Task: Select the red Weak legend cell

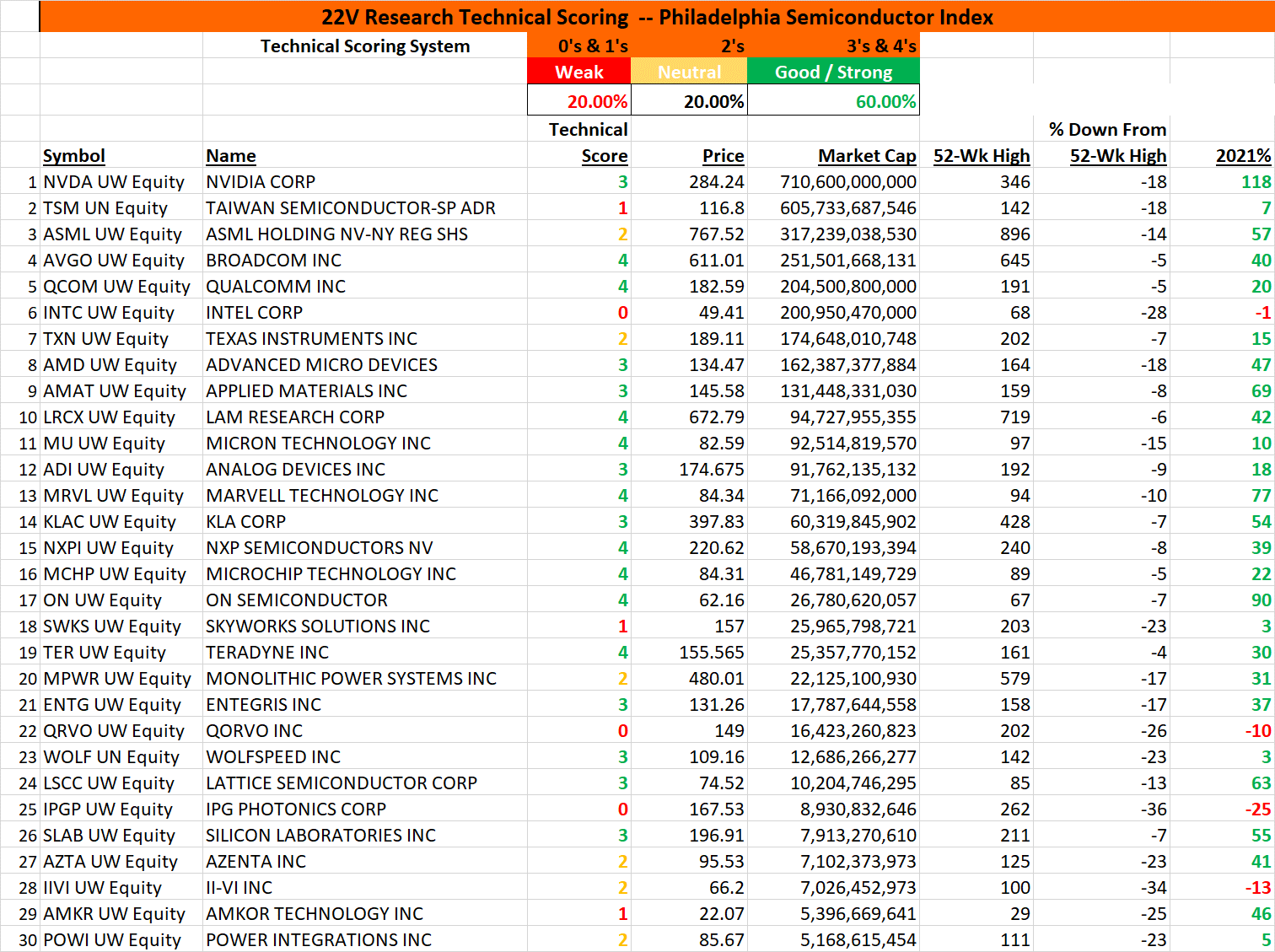Action: click(579, 72)
